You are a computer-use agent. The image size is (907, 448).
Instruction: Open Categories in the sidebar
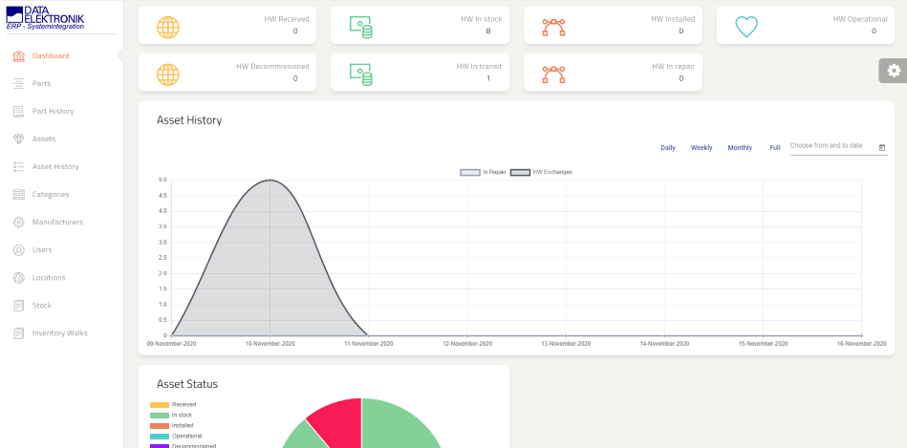[51, 195]
